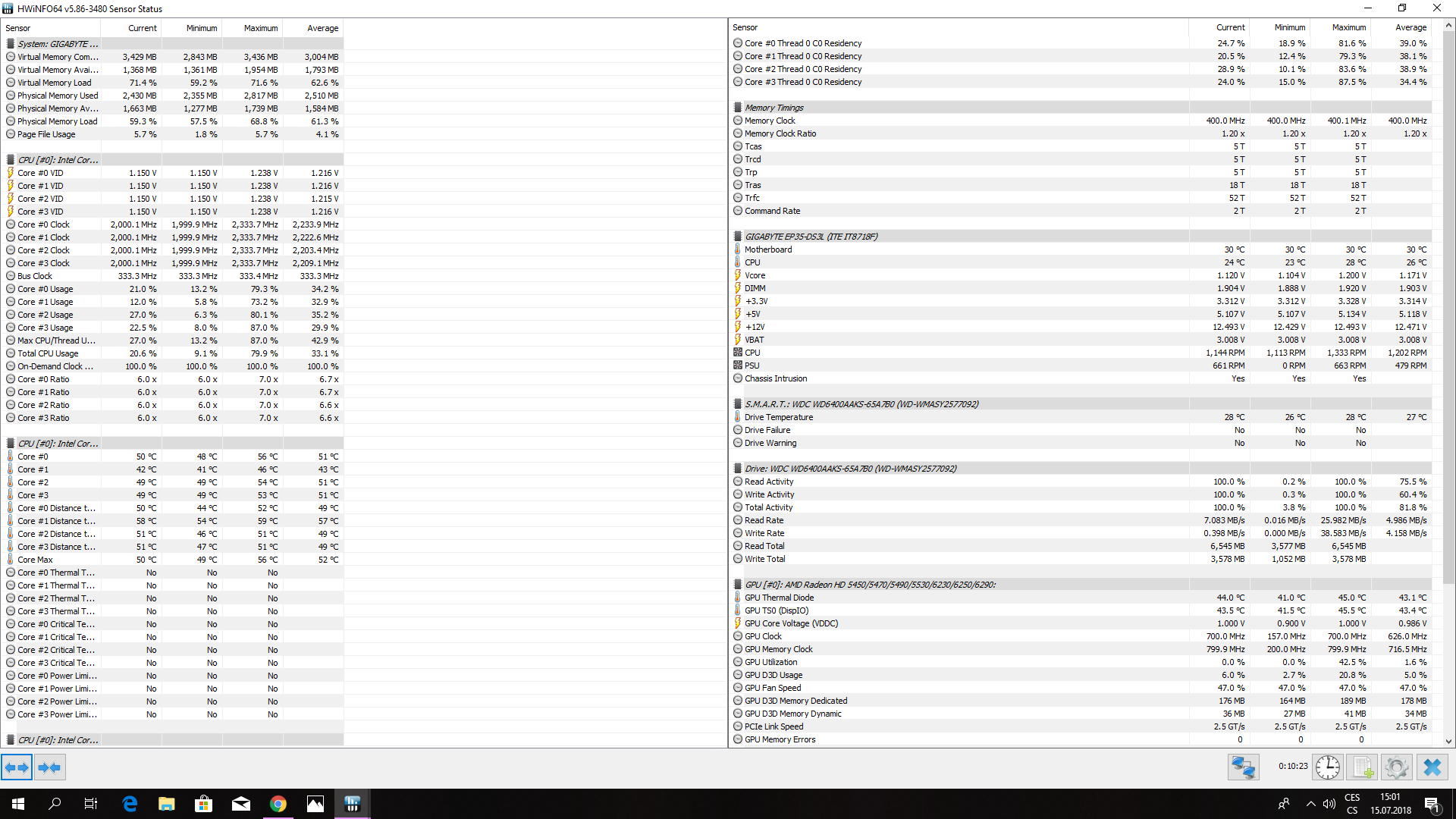Viewport: 1456px width, 819px height.
Task: Select the Memory Timings group header
Action: (x=773, y=108)
